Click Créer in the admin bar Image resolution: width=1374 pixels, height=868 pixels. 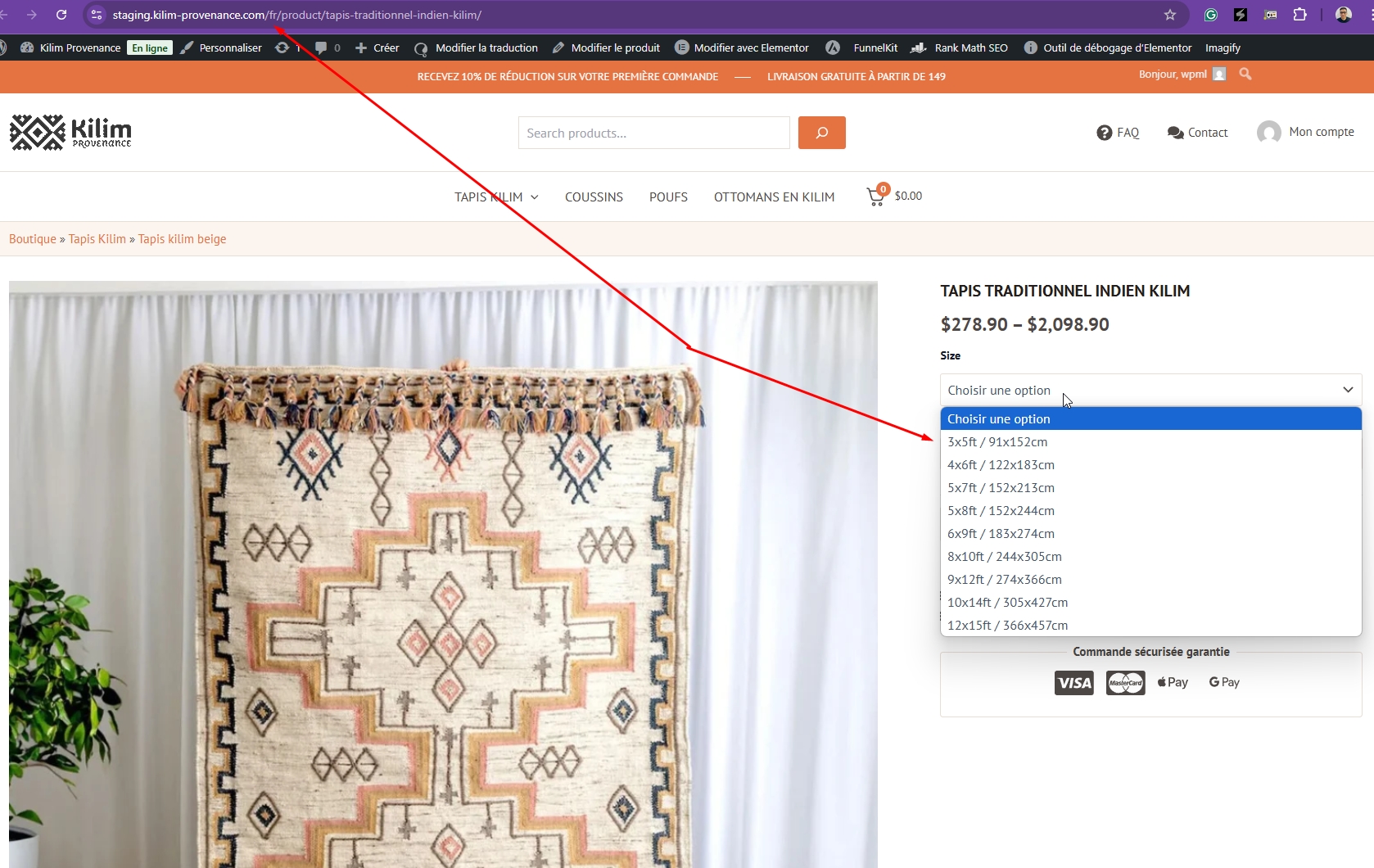tap(377, 47)
